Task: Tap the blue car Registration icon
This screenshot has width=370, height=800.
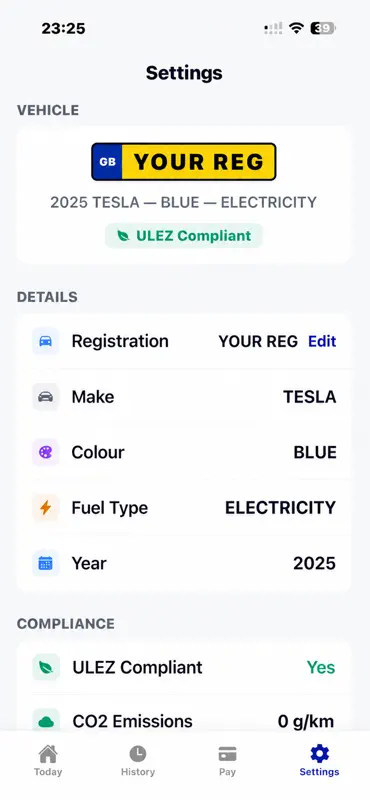Action: click(x=45, y=341)
